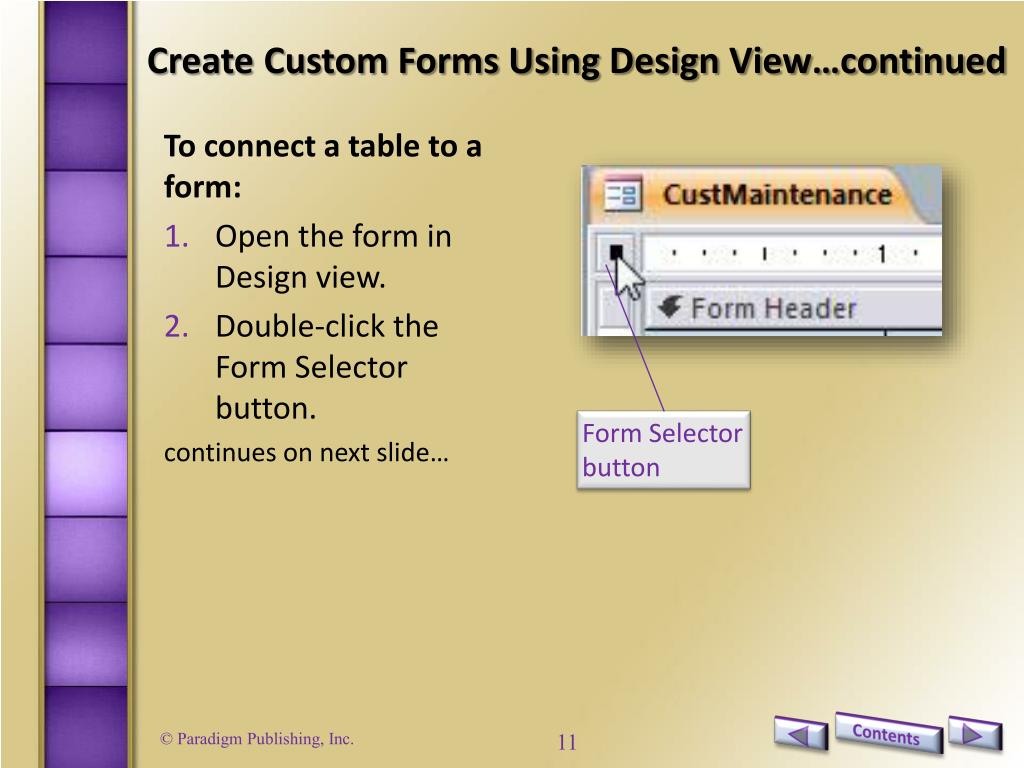Click the Form Header arrow icon
The width and height of the screenshot is (1024, 768).
(x=669, y=306)
